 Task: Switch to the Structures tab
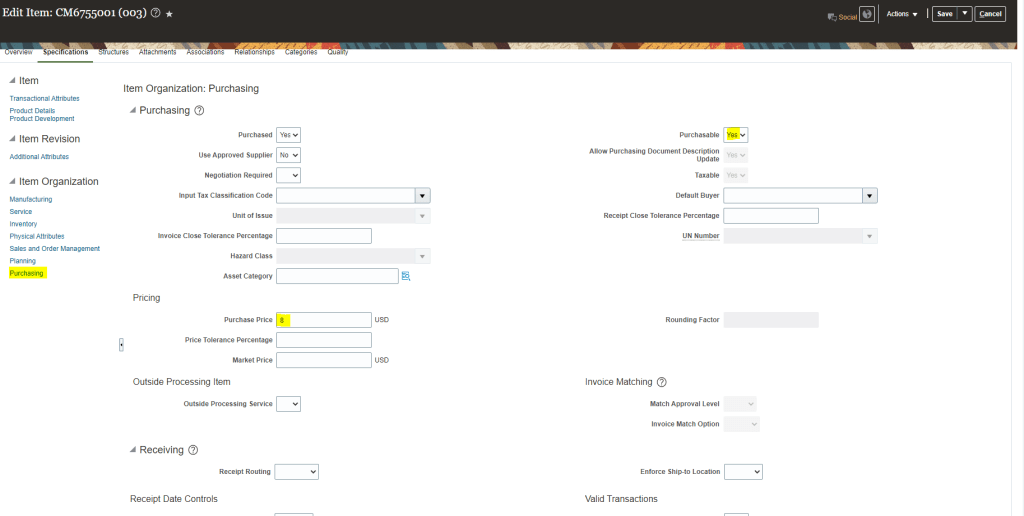coord(113,52)
